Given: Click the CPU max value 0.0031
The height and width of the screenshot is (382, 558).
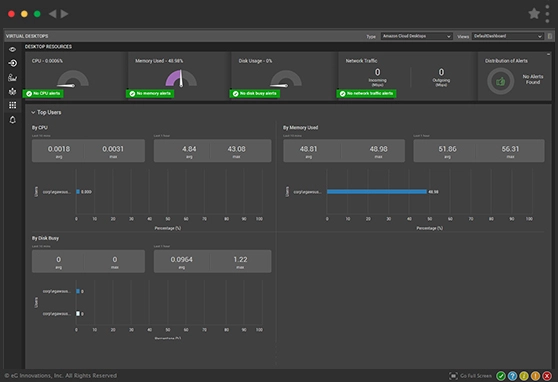Looking at the screenshot, I should tap(113, 149).
